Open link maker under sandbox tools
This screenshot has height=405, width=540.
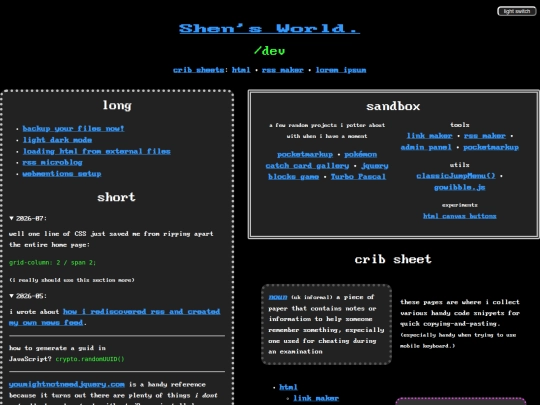(429, 136)
